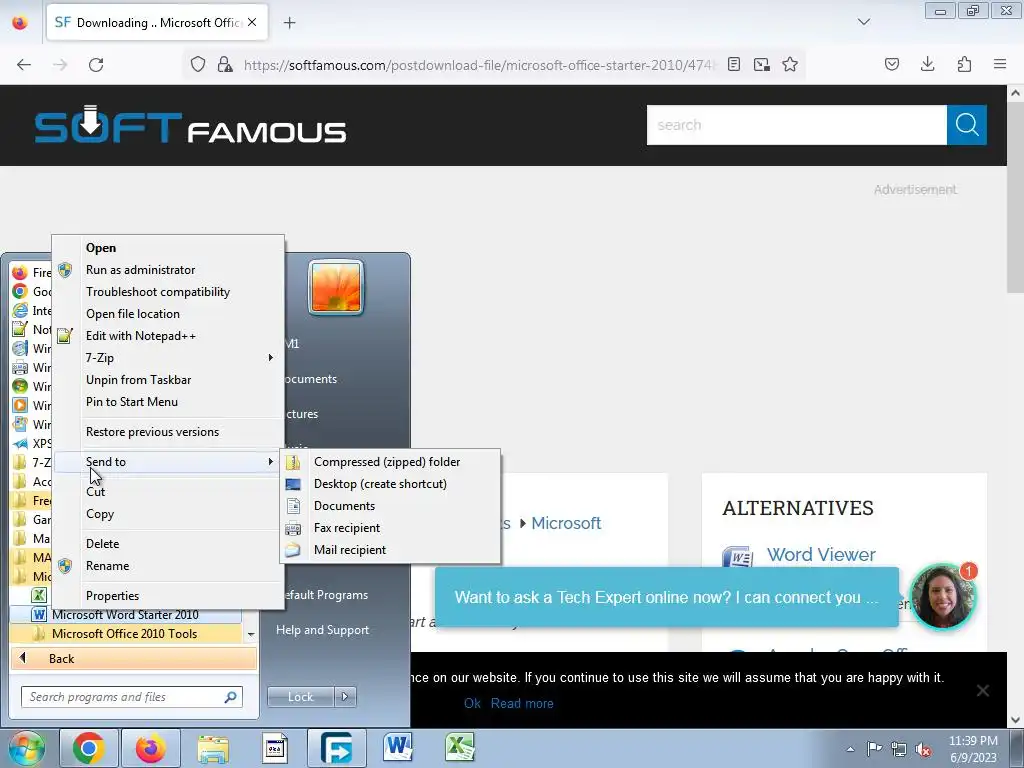Click the Windows Start orb
Image resolution: width=1024 pixels, height=768 pixels.
pyautogui.click(x=26, y=748)
